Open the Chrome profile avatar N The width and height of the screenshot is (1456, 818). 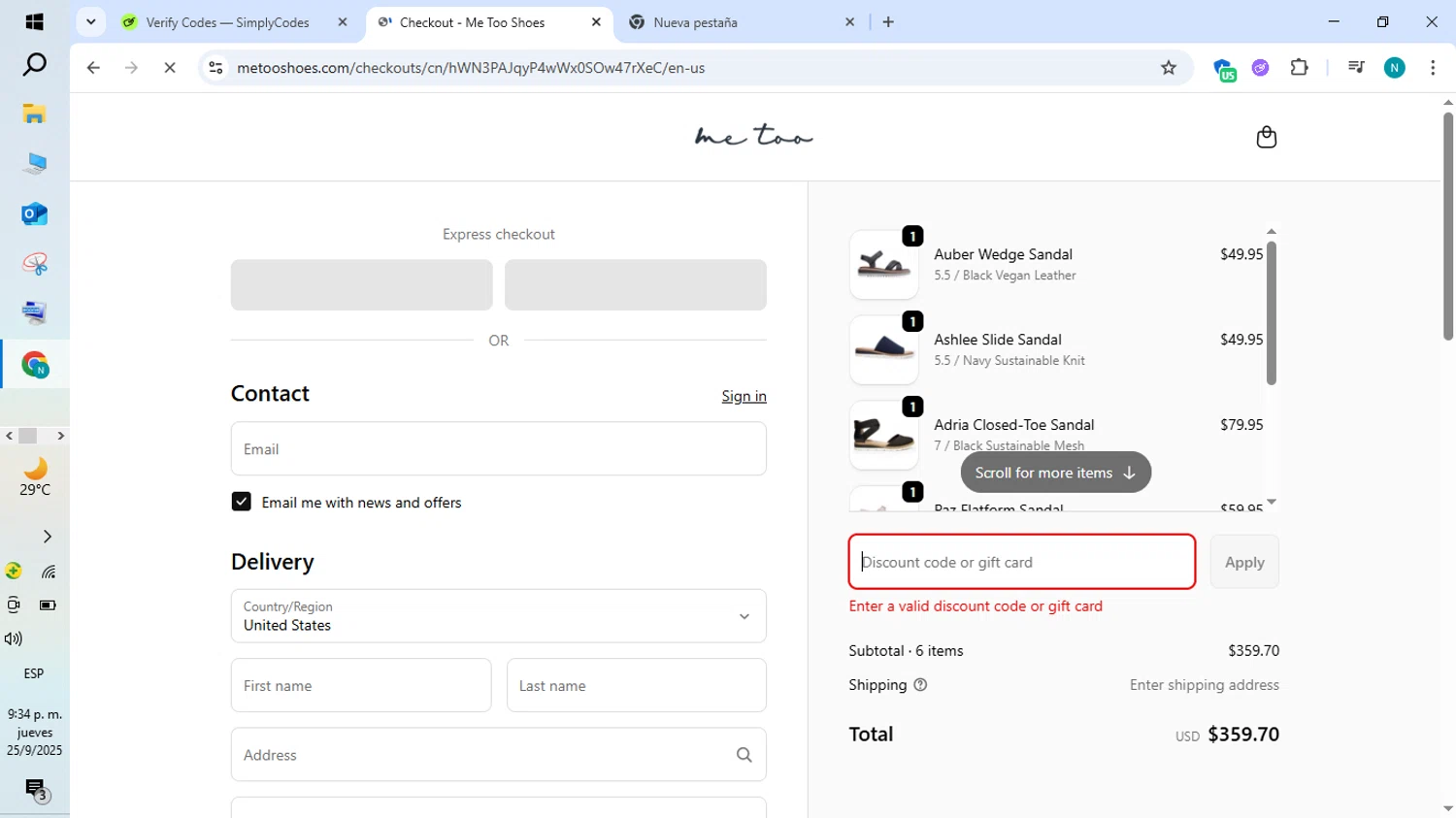pos(1395,68)
